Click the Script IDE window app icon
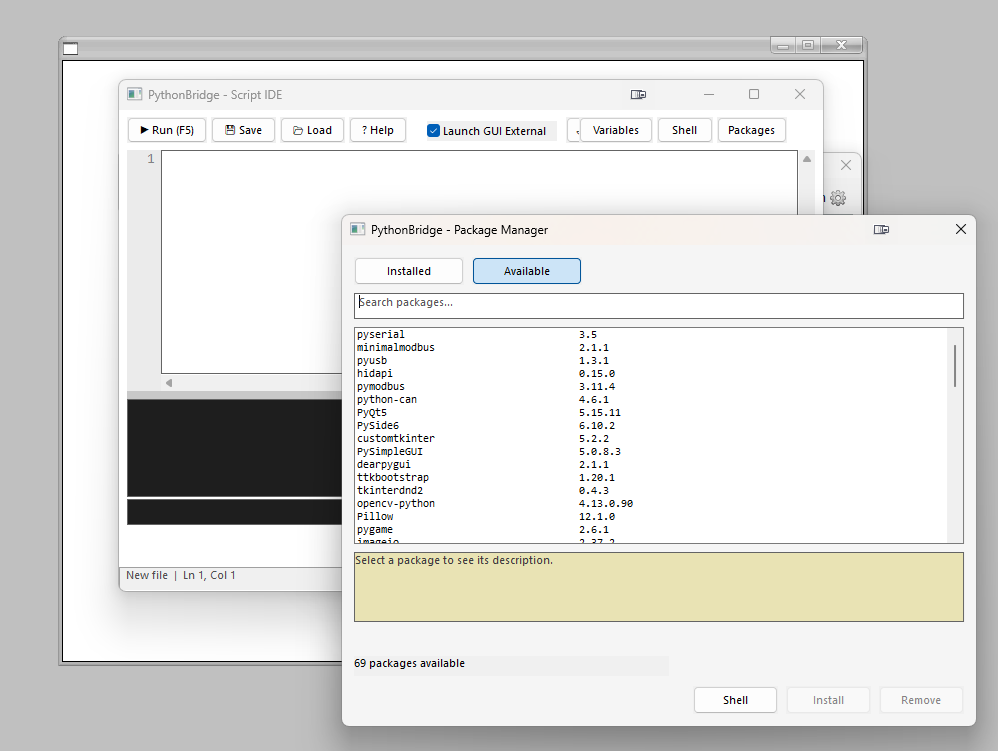The image size is (998, 751). pos(134,94)
